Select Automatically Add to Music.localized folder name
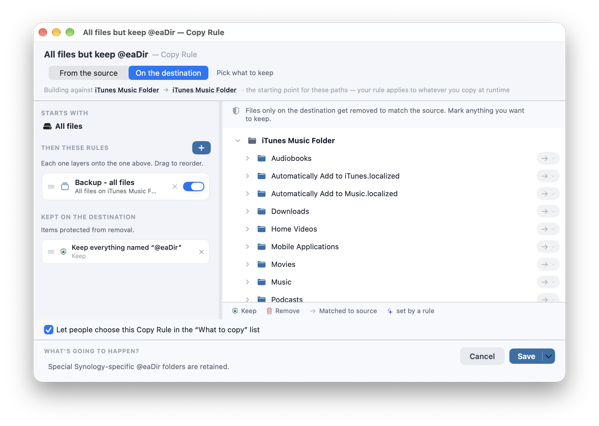The width and height of the screenshot is (599, 426). [x=334, y=194]
